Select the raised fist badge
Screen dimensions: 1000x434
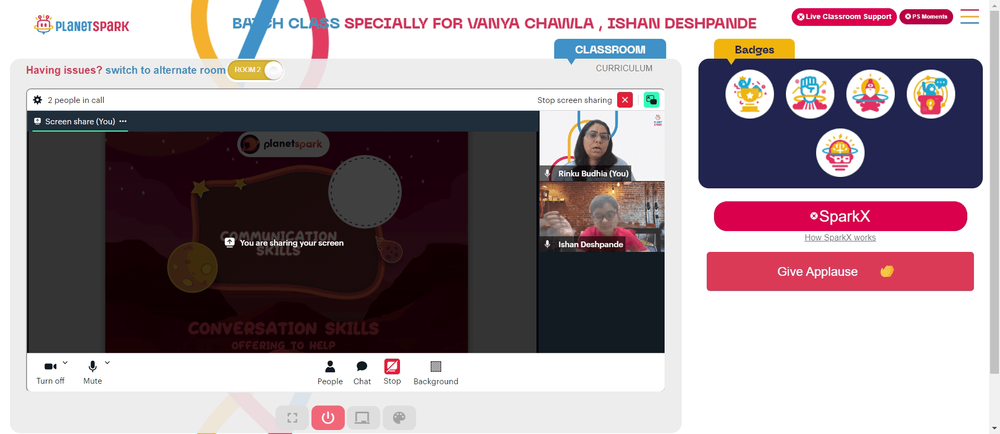tap(810, 94)
